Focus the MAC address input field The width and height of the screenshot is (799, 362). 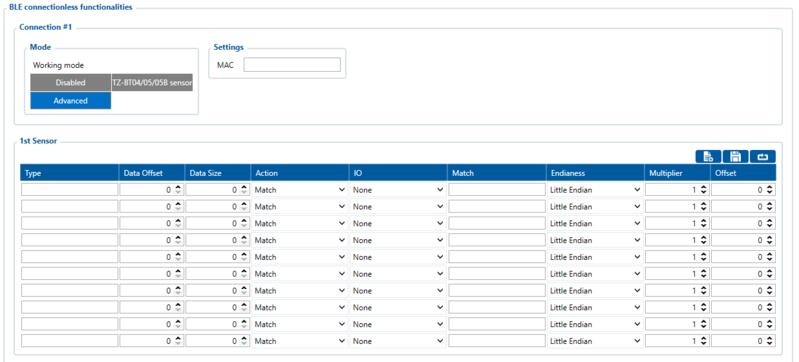pos(292,65)
